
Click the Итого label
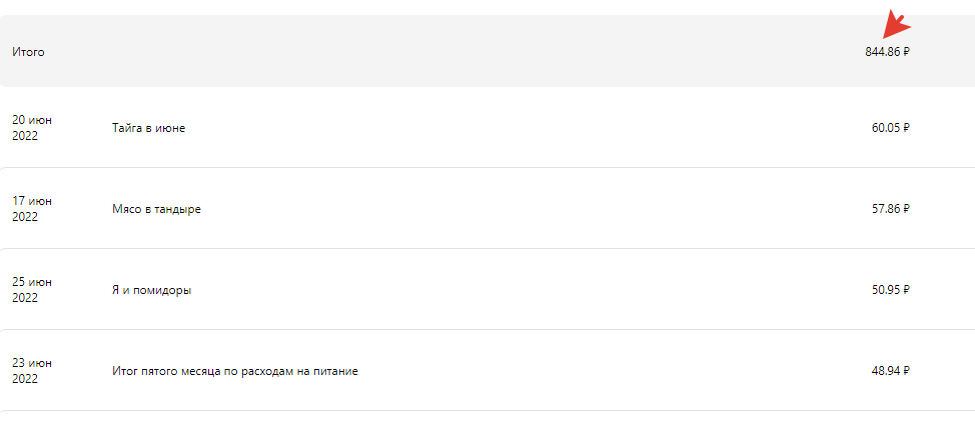point(28,52)
